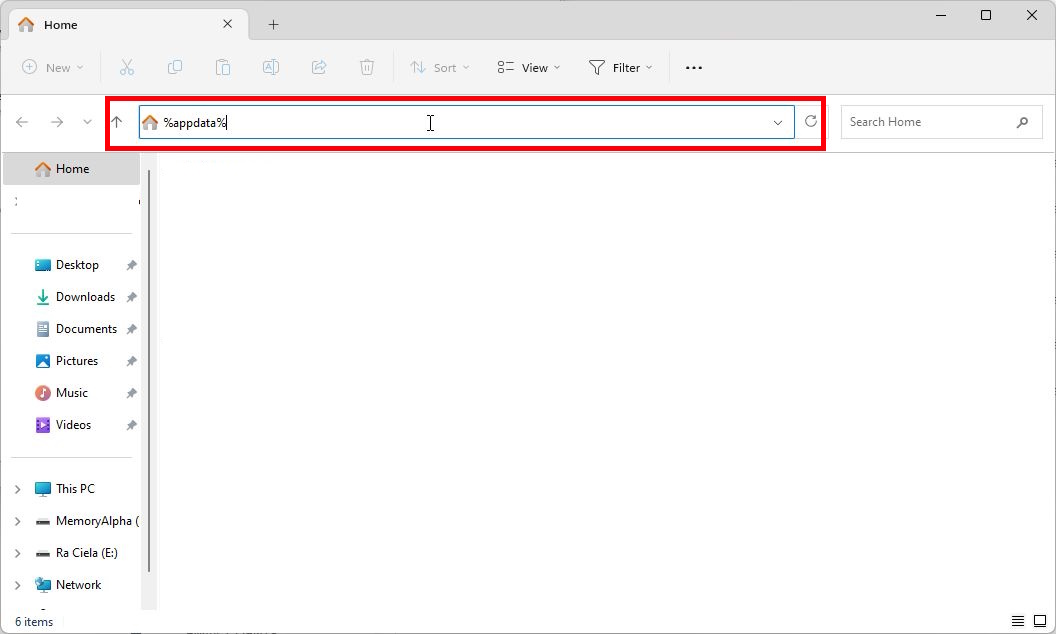Viewport: 1056px width, 634px height.
Task: Click the Delete trash can icon
Action: coord(367,67)
